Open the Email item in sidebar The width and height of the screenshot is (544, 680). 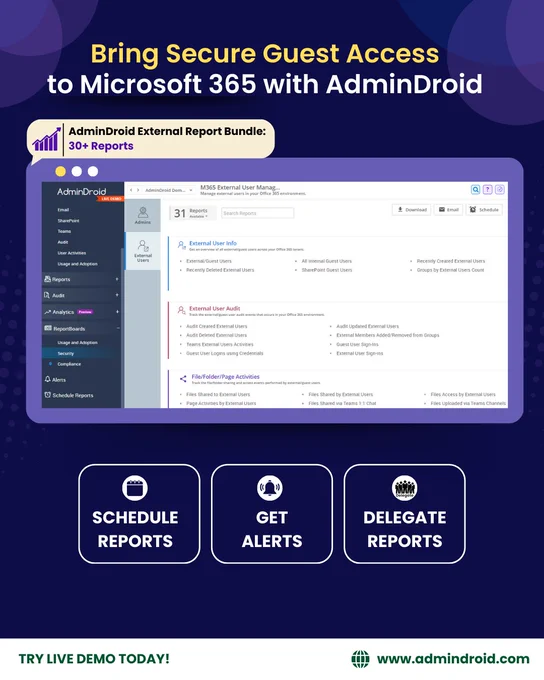pos(63,210)
